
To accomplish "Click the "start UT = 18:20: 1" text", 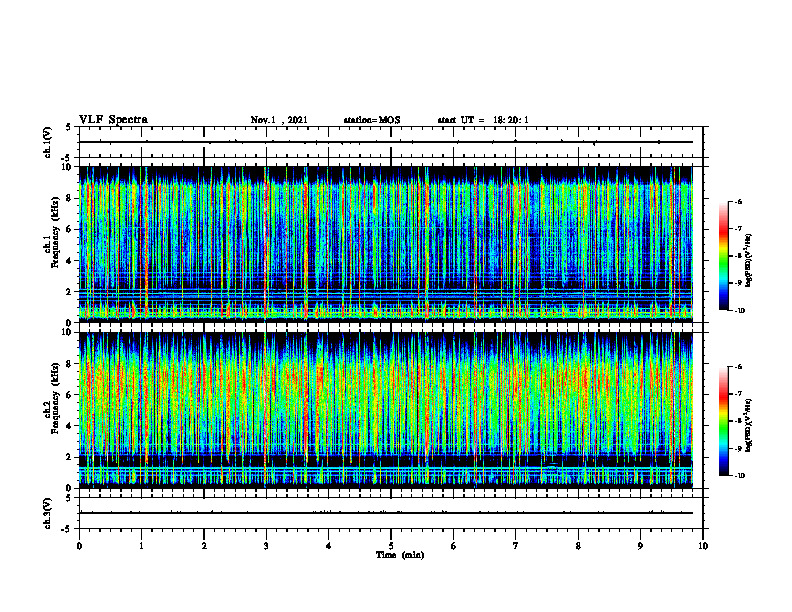I will point(483,120).
